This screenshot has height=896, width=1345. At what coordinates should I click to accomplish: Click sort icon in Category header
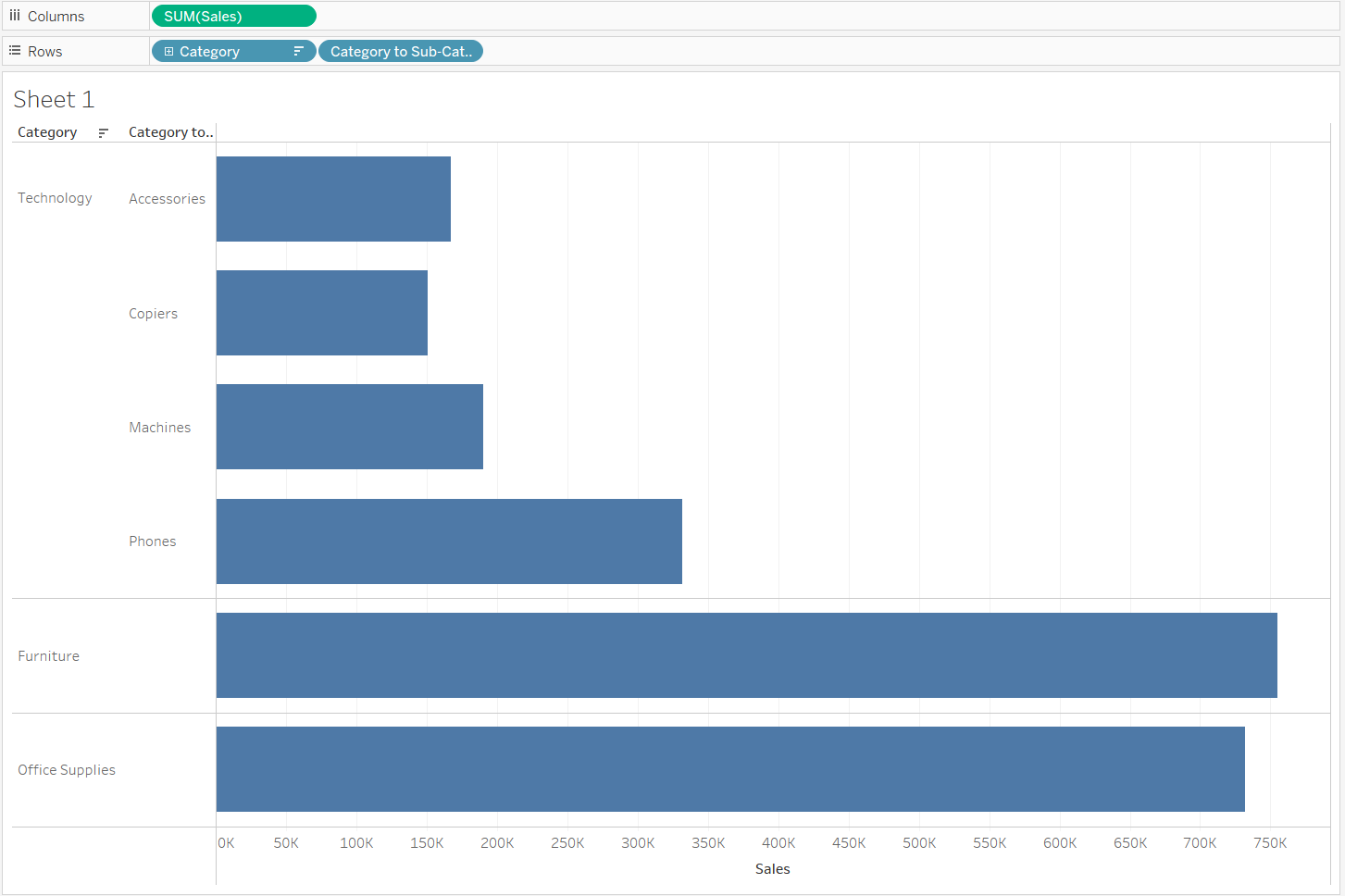click(x=103, y=133)
